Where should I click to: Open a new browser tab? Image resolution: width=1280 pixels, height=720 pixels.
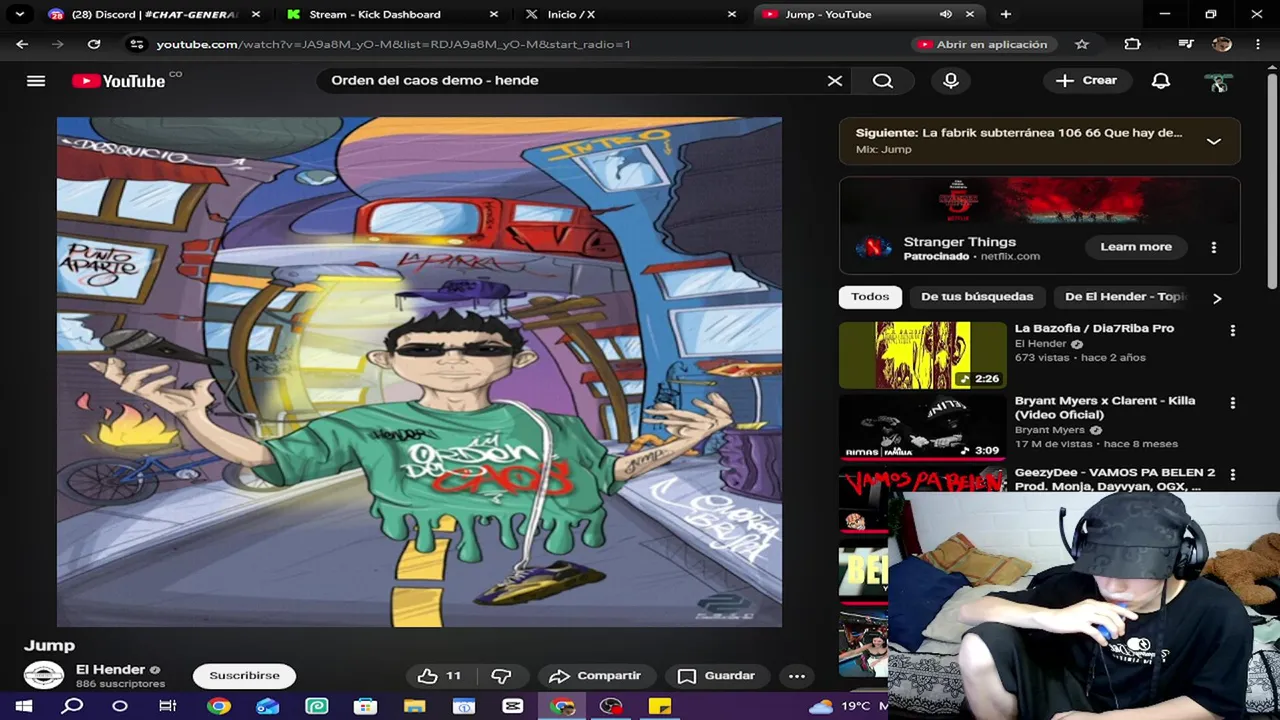click(1005, 14)
